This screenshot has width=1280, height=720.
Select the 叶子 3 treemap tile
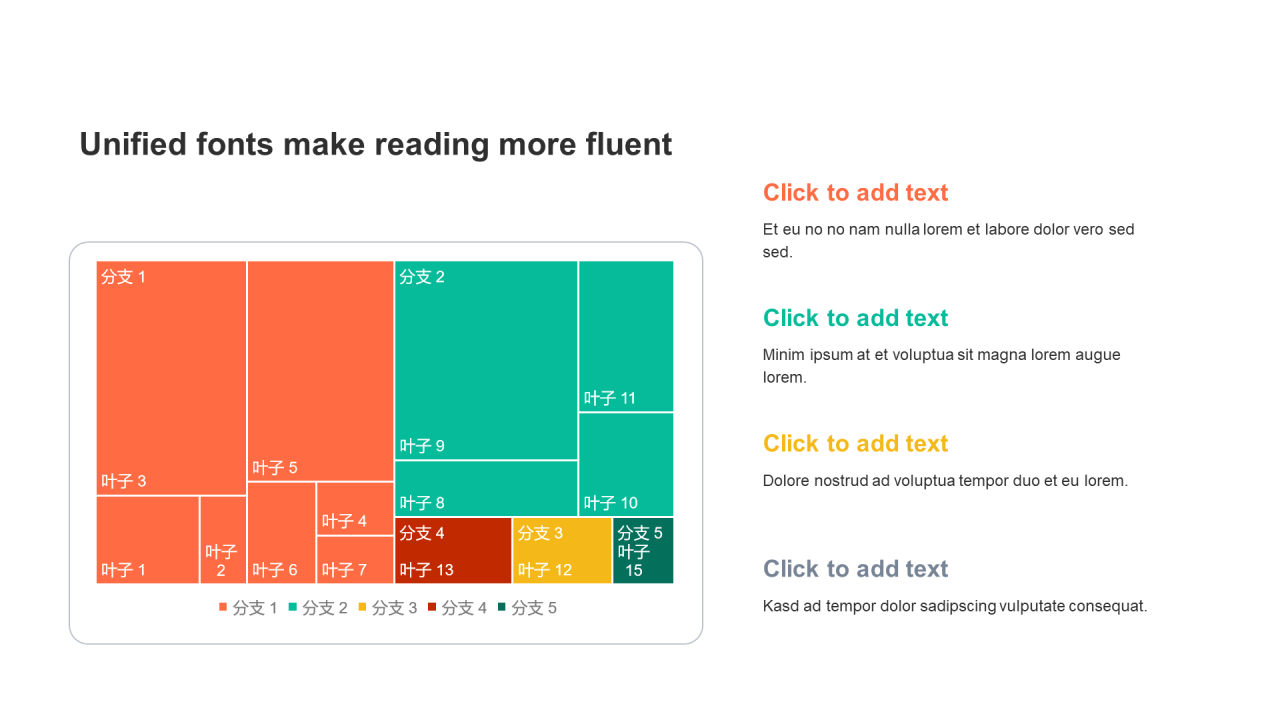[171, 378]
